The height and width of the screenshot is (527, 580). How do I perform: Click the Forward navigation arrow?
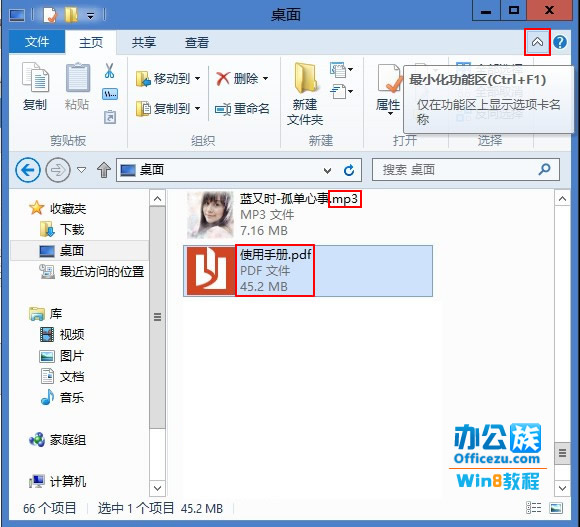point(58,170)
